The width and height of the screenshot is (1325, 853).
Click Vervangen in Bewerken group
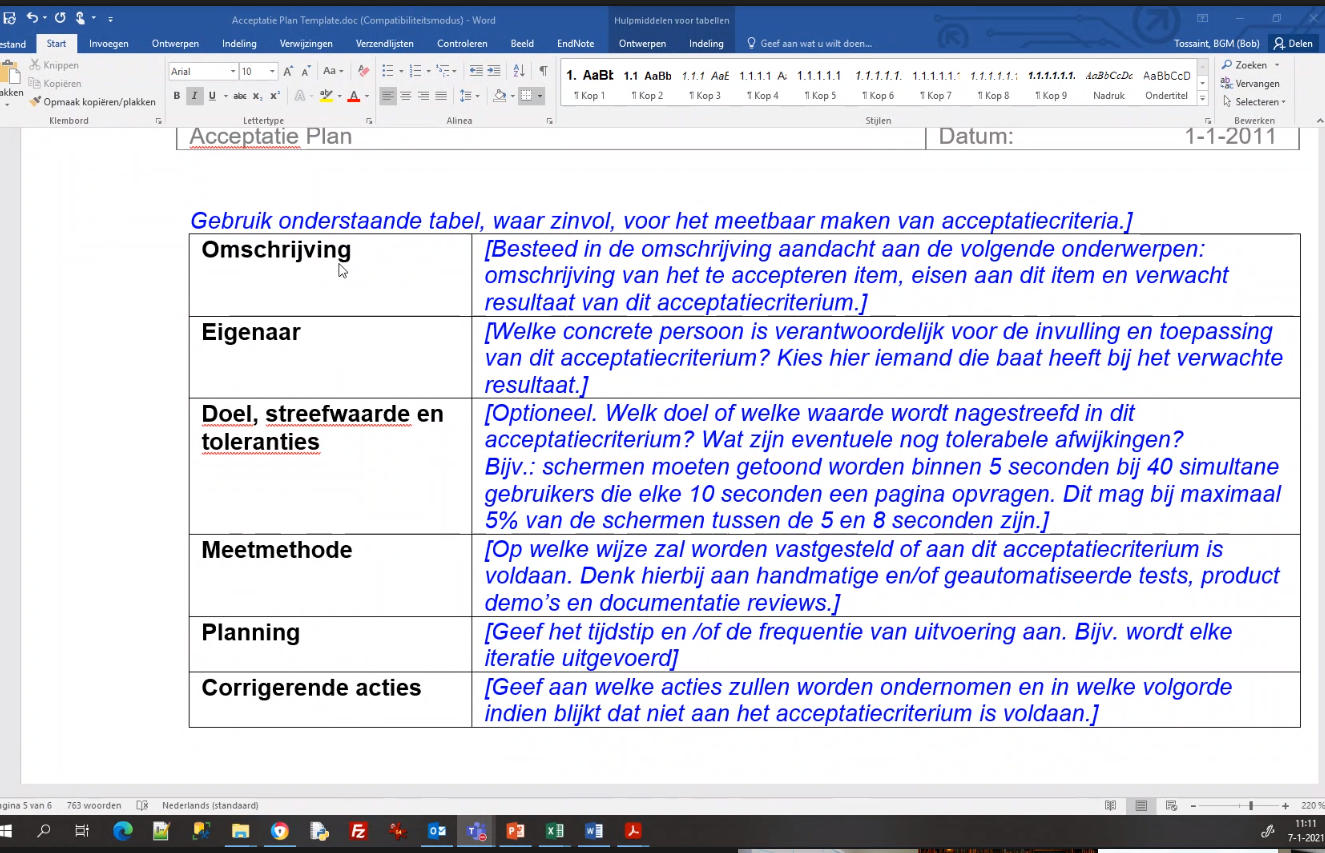point(1254,84)
